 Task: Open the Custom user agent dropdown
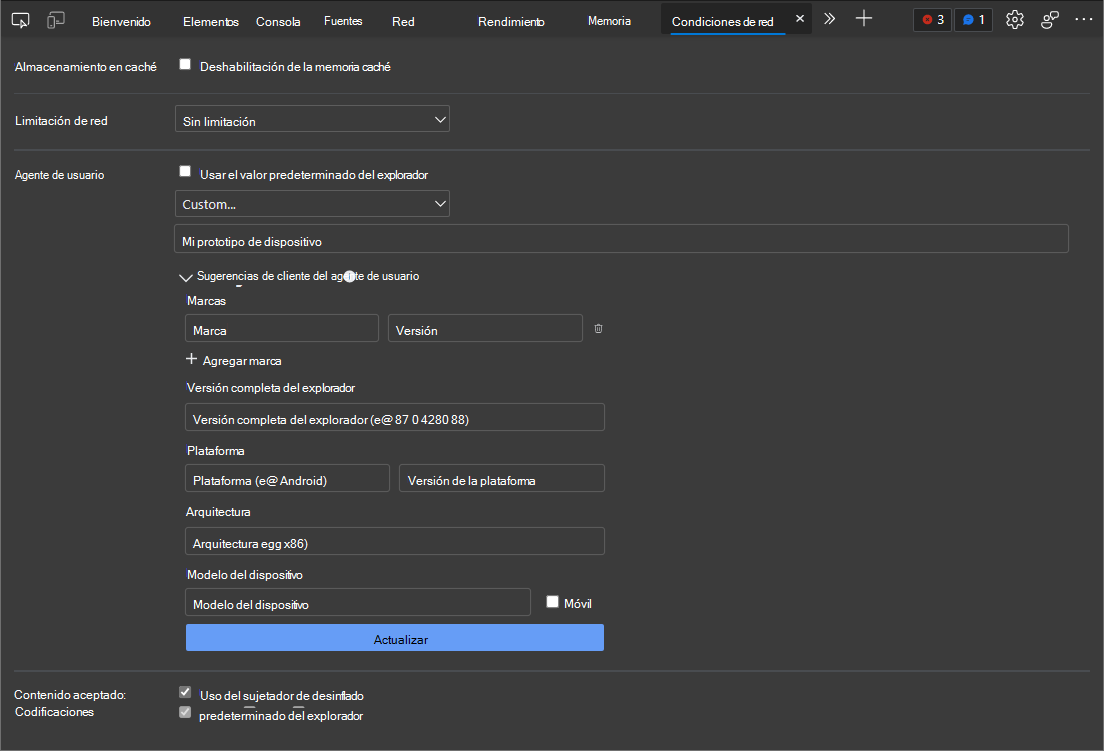tap(312, 203)
